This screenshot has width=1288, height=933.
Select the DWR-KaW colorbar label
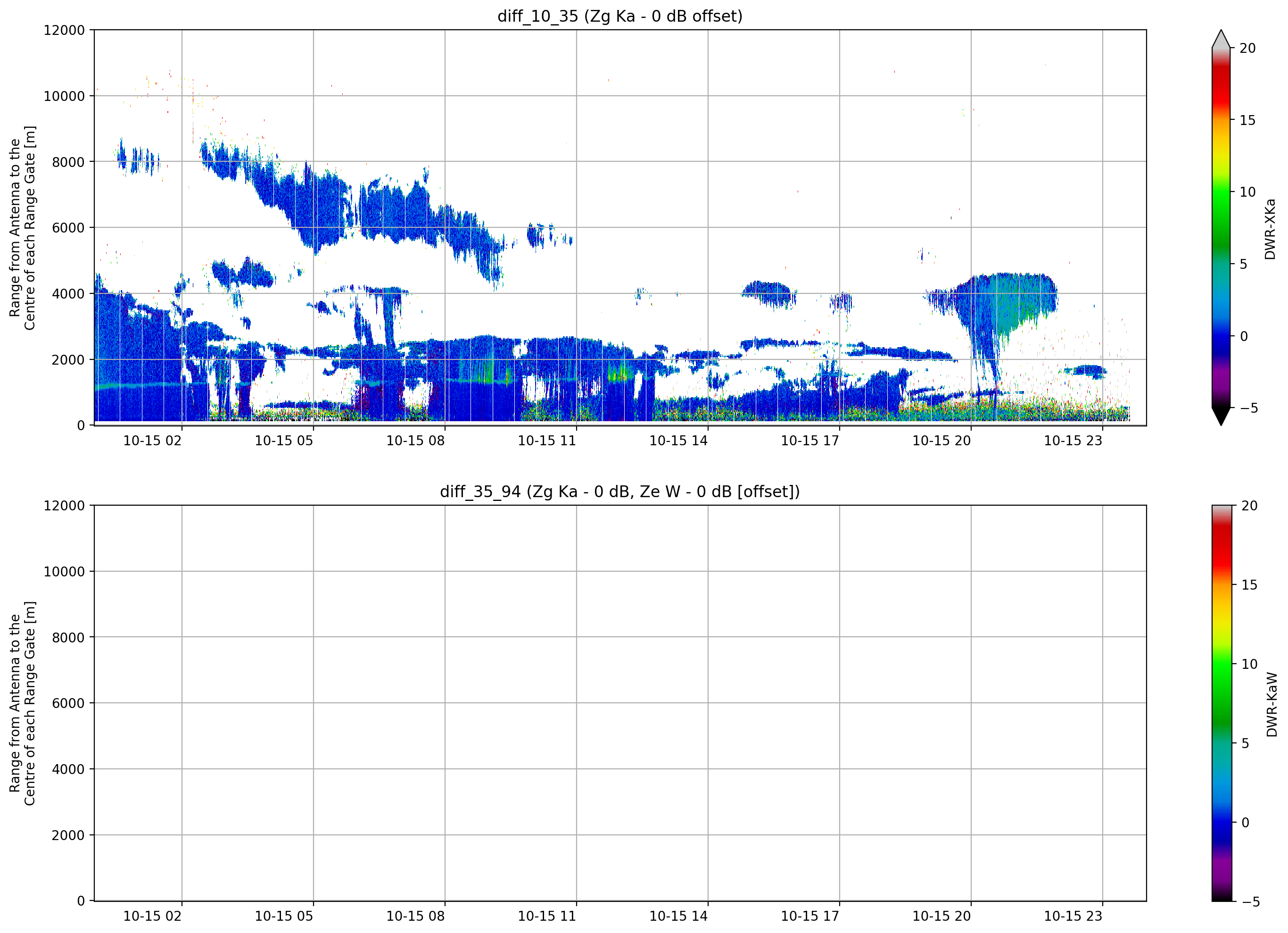[1271, 705]
